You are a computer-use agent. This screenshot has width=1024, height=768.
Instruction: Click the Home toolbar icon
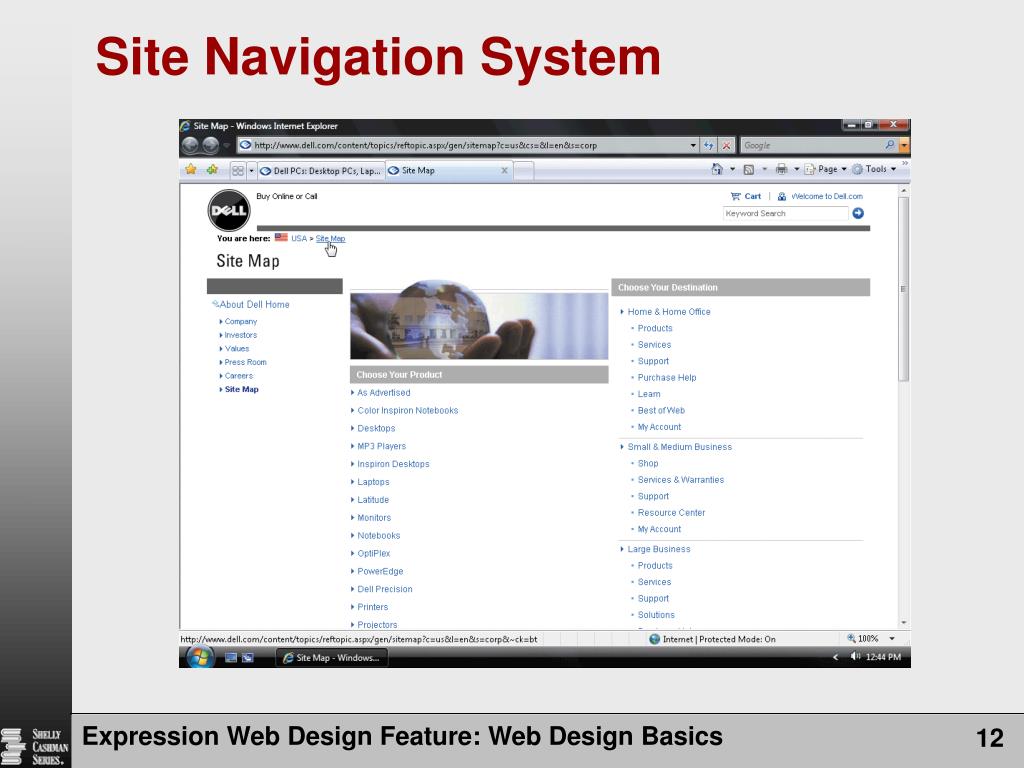717,169
